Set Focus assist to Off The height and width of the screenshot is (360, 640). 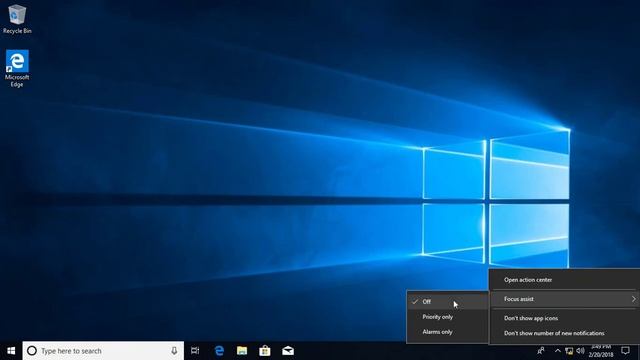click(448, 302)
